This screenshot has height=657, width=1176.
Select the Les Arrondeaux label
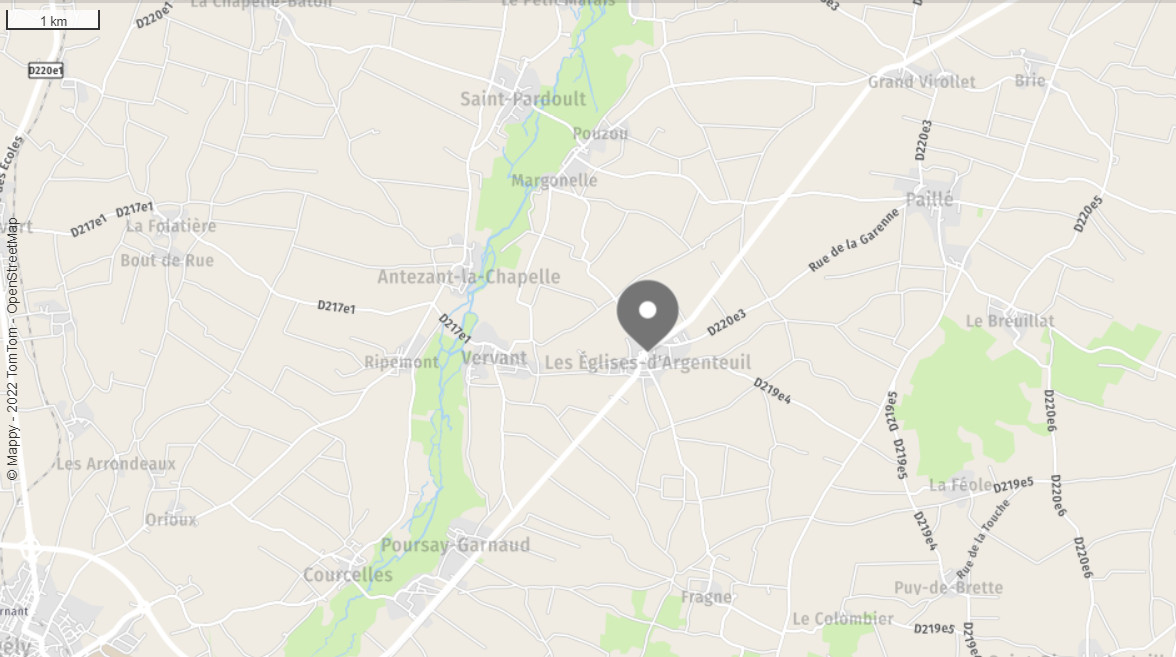tap(116, 464)
